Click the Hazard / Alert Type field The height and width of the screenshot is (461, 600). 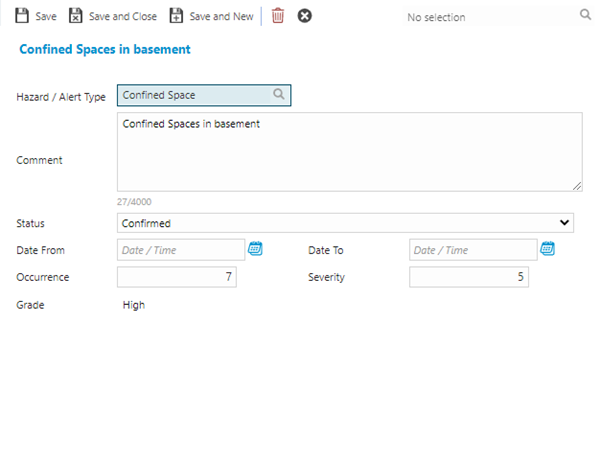(195, 95)
